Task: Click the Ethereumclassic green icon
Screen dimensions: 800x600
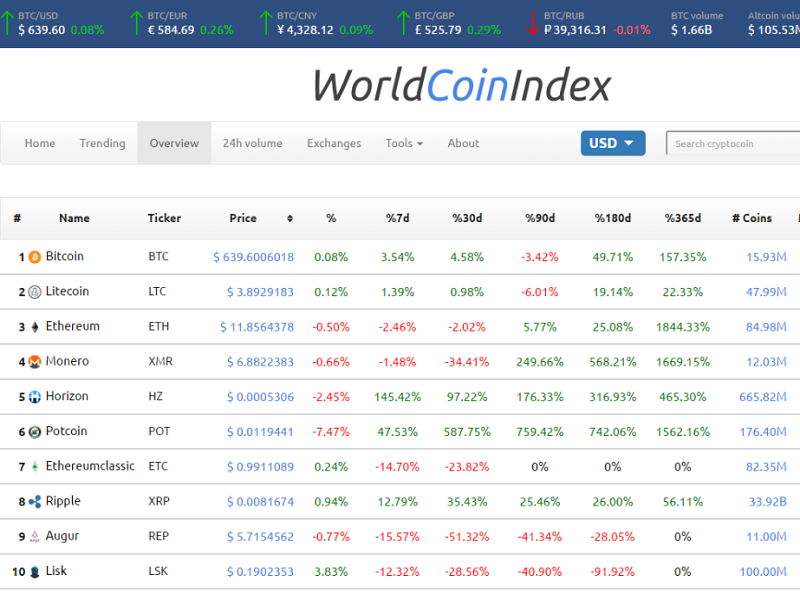Action: coord(35,467)
